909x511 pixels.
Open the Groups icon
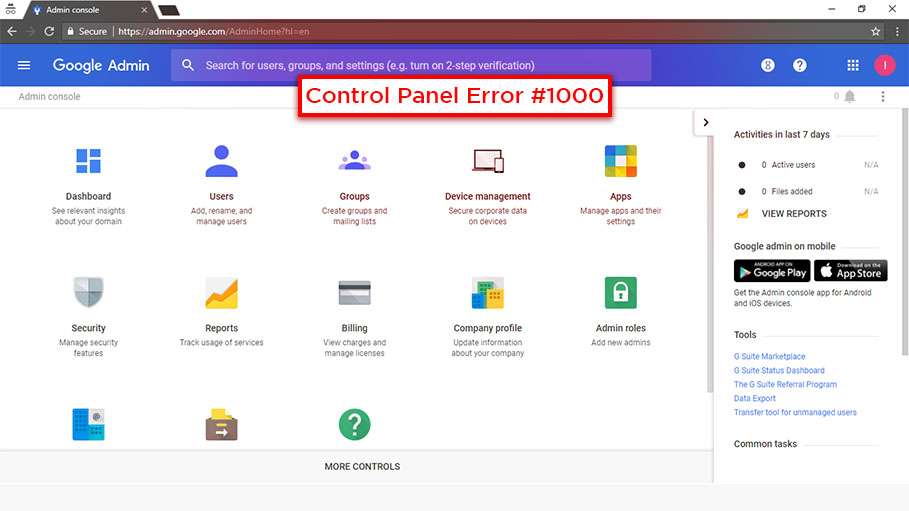click(x=354, y=160)
